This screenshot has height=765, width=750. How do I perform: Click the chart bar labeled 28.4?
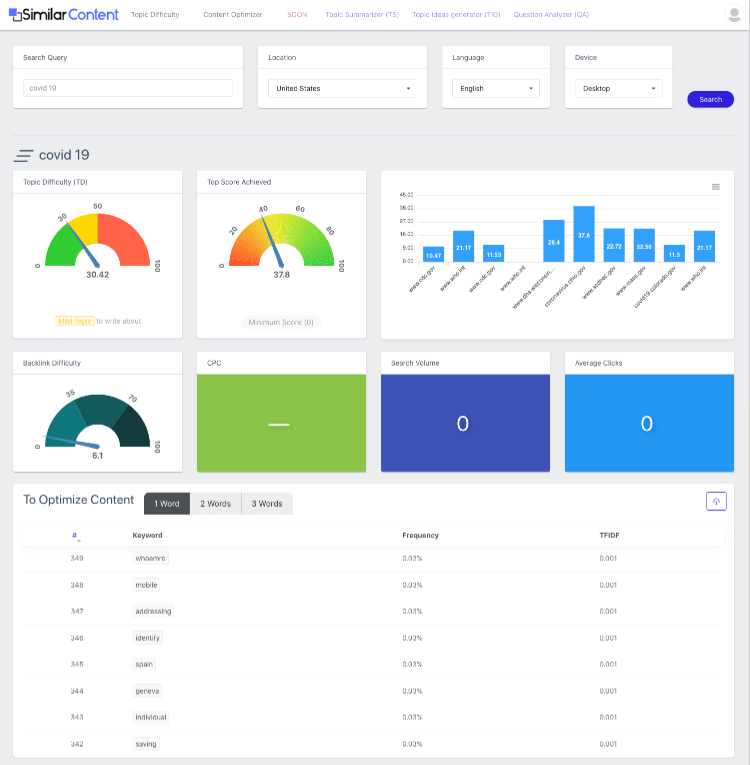554,241
